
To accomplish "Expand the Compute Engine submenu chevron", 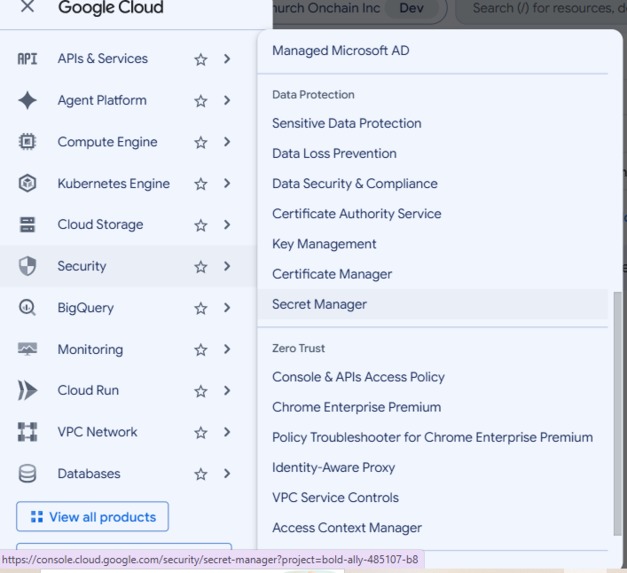I will click(227, 142).
